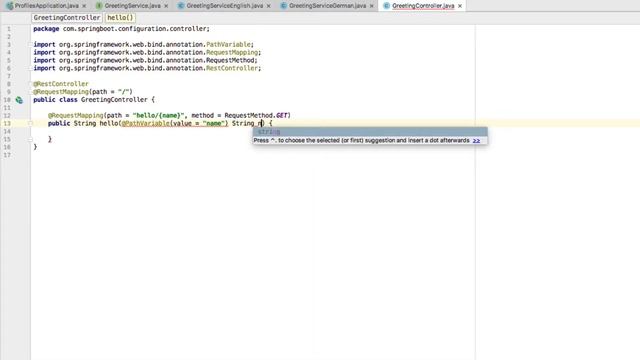The image size is (640, 360).
Task: Collapse the import block fold marker on line 3
Action: pos(30,44)
